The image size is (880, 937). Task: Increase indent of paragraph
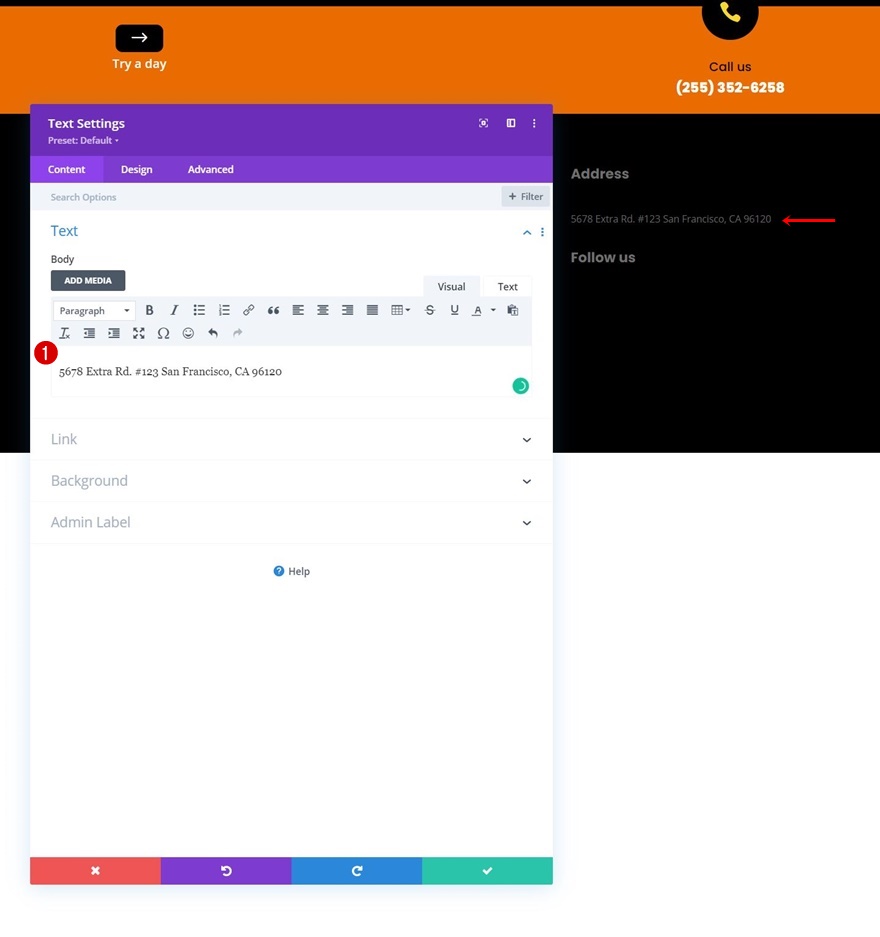(114, 333)
